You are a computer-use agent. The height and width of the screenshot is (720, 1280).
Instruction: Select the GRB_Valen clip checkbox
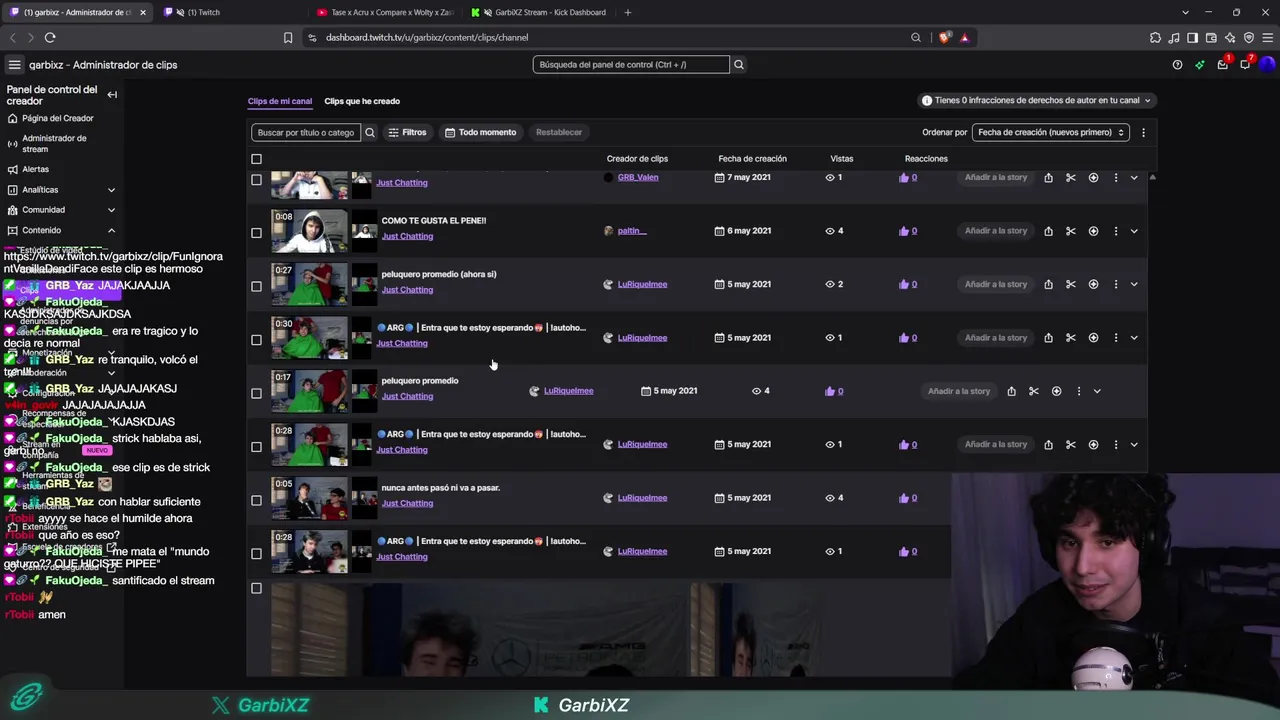pyautogui.click(x=256, y=180)
